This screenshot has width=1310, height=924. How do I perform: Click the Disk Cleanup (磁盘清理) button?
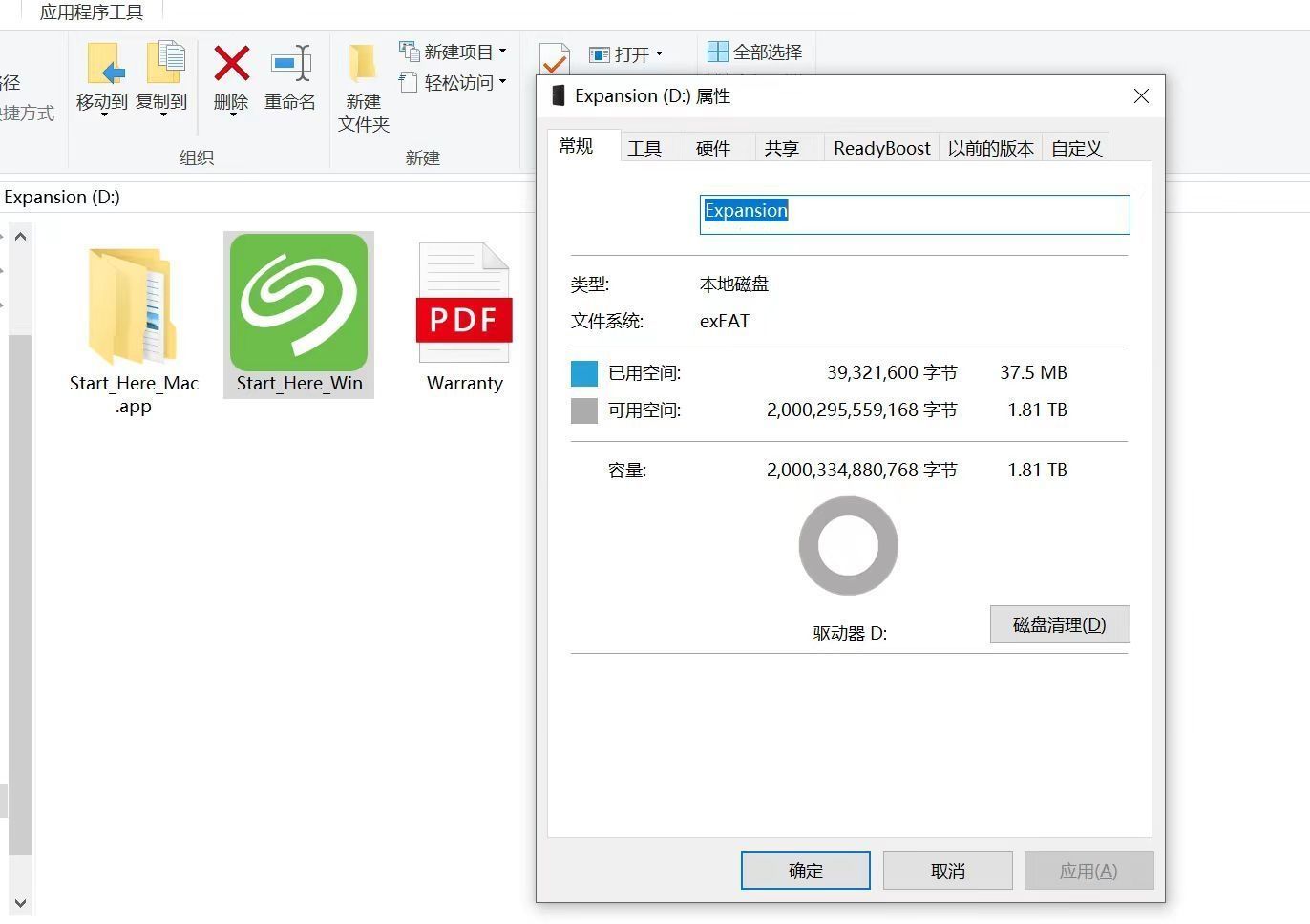point(1059,624)
